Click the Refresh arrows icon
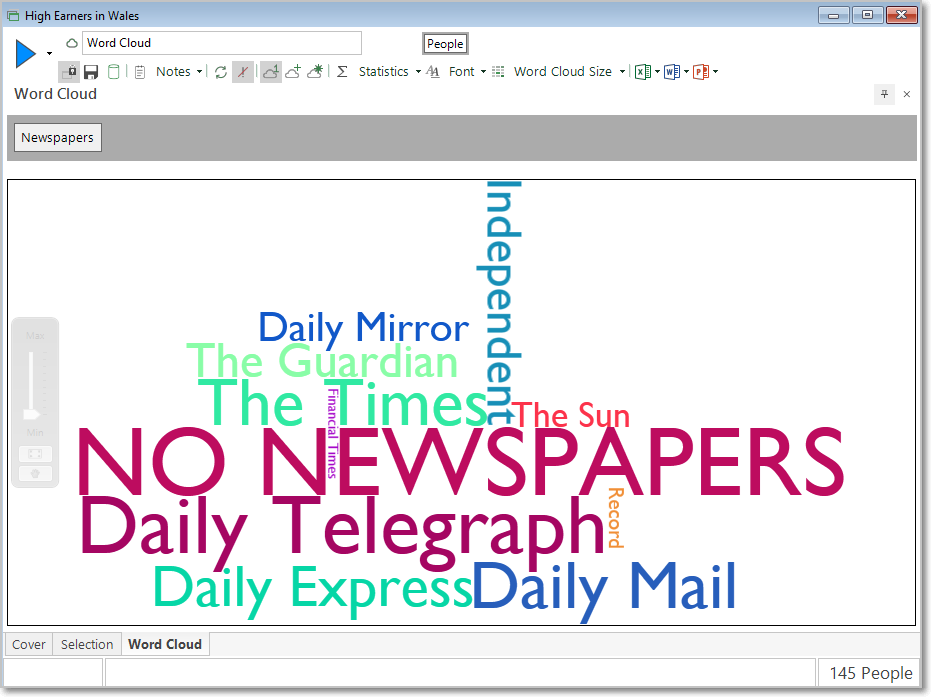Viewport: 931px width, 697px height. tap(221, 72)
